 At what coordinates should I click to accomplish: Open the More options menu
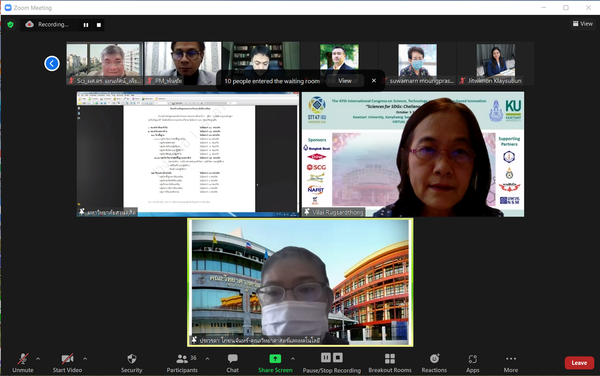click(511, 363)
